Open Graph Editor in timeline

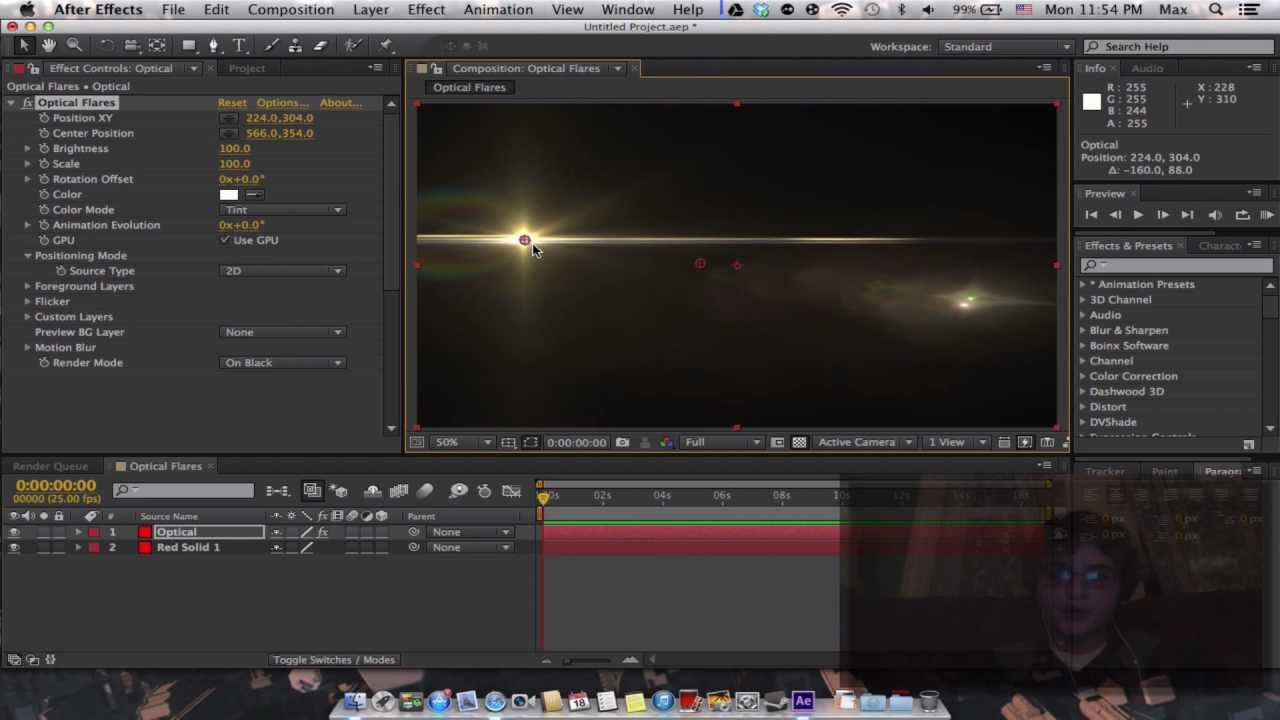(x=511, y=490)
